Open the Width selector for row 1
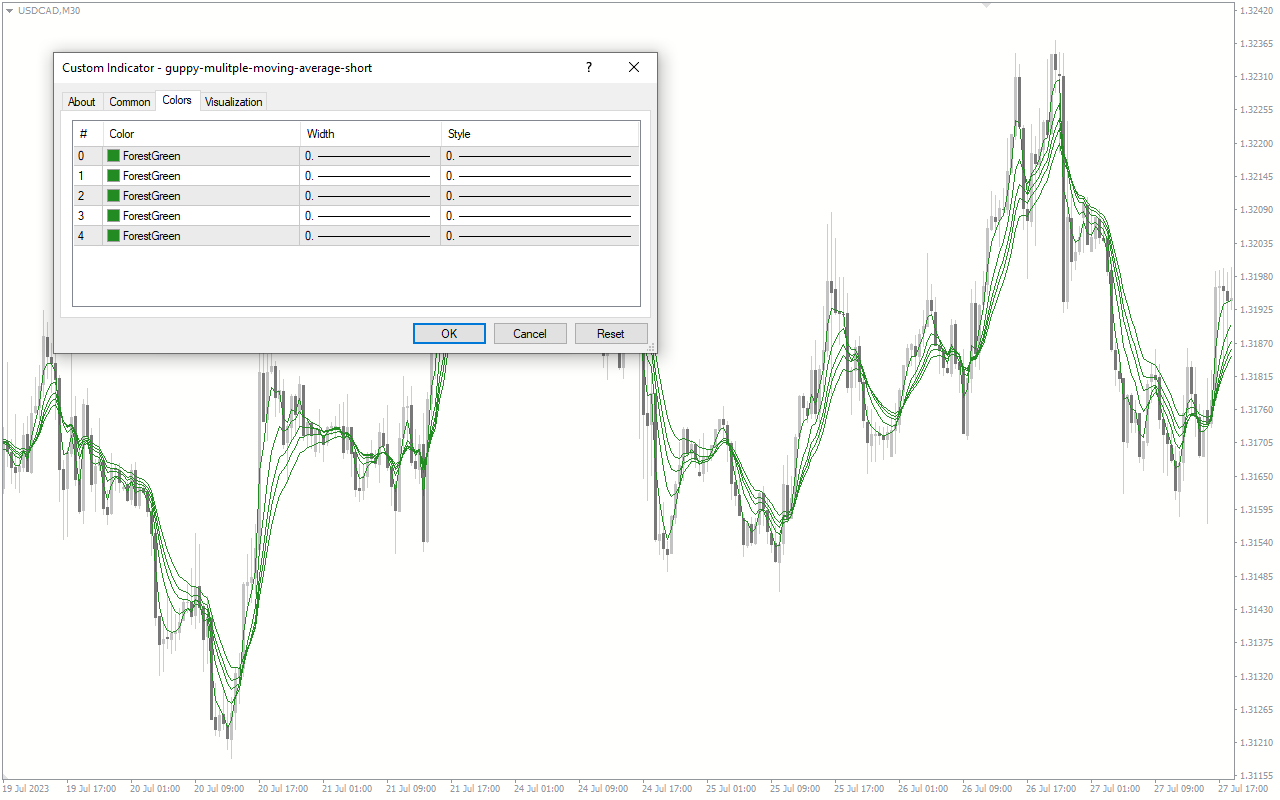This screenshot has height=800, width=1280. pos(370,176)
